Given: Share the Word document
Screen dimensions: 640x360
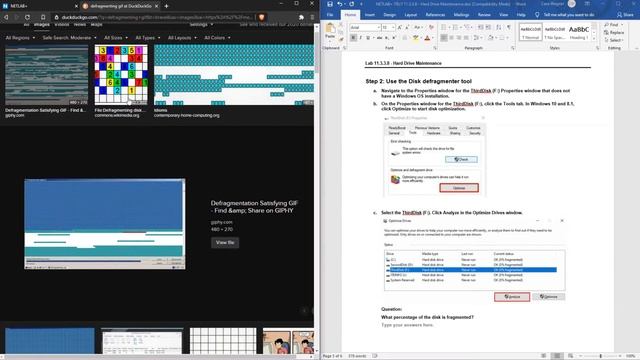Looking at the screenshot, I should coord(625,15).
